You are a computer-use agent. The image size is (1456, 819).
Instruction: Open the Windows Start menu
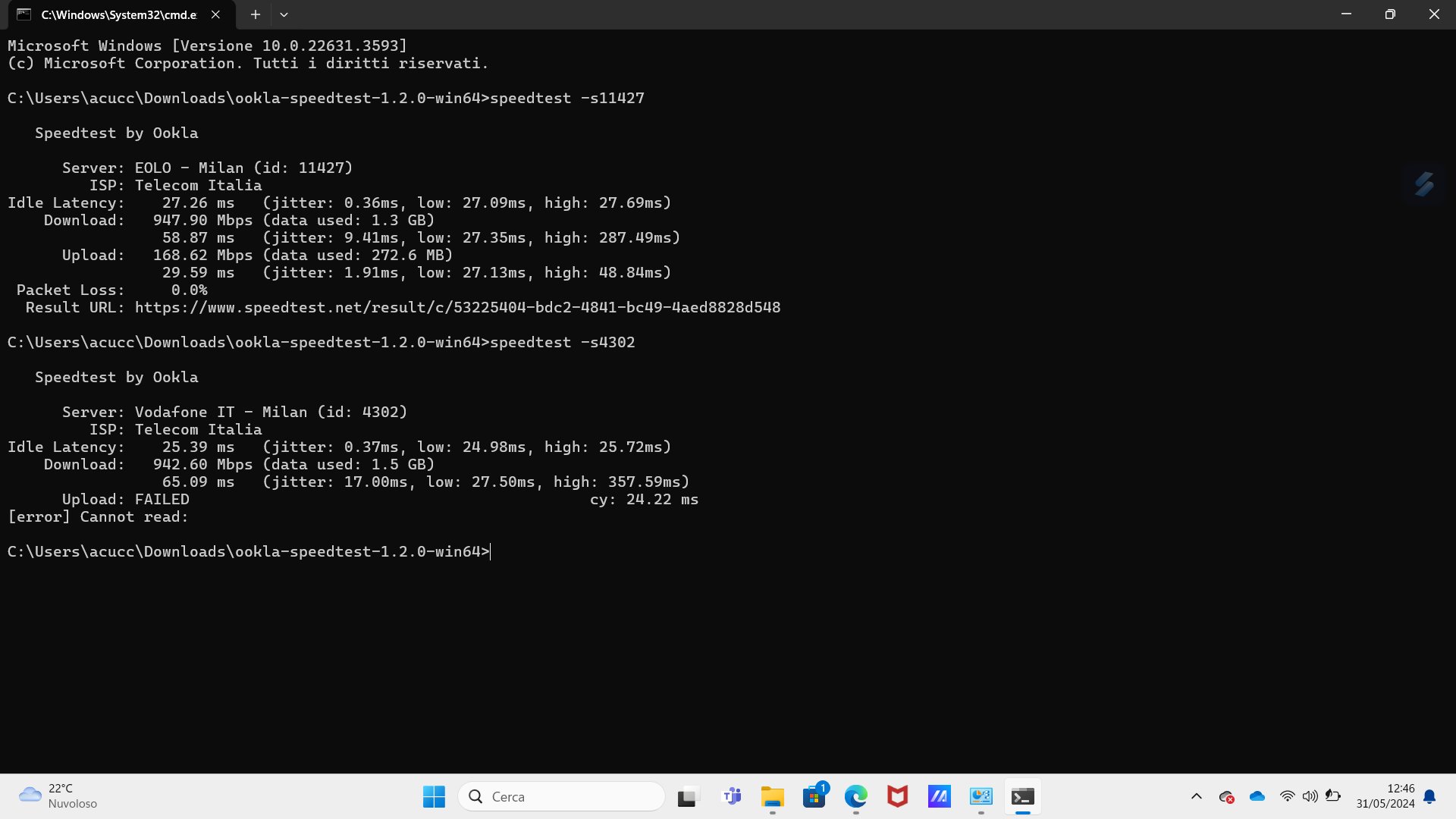tap(434, 796)
